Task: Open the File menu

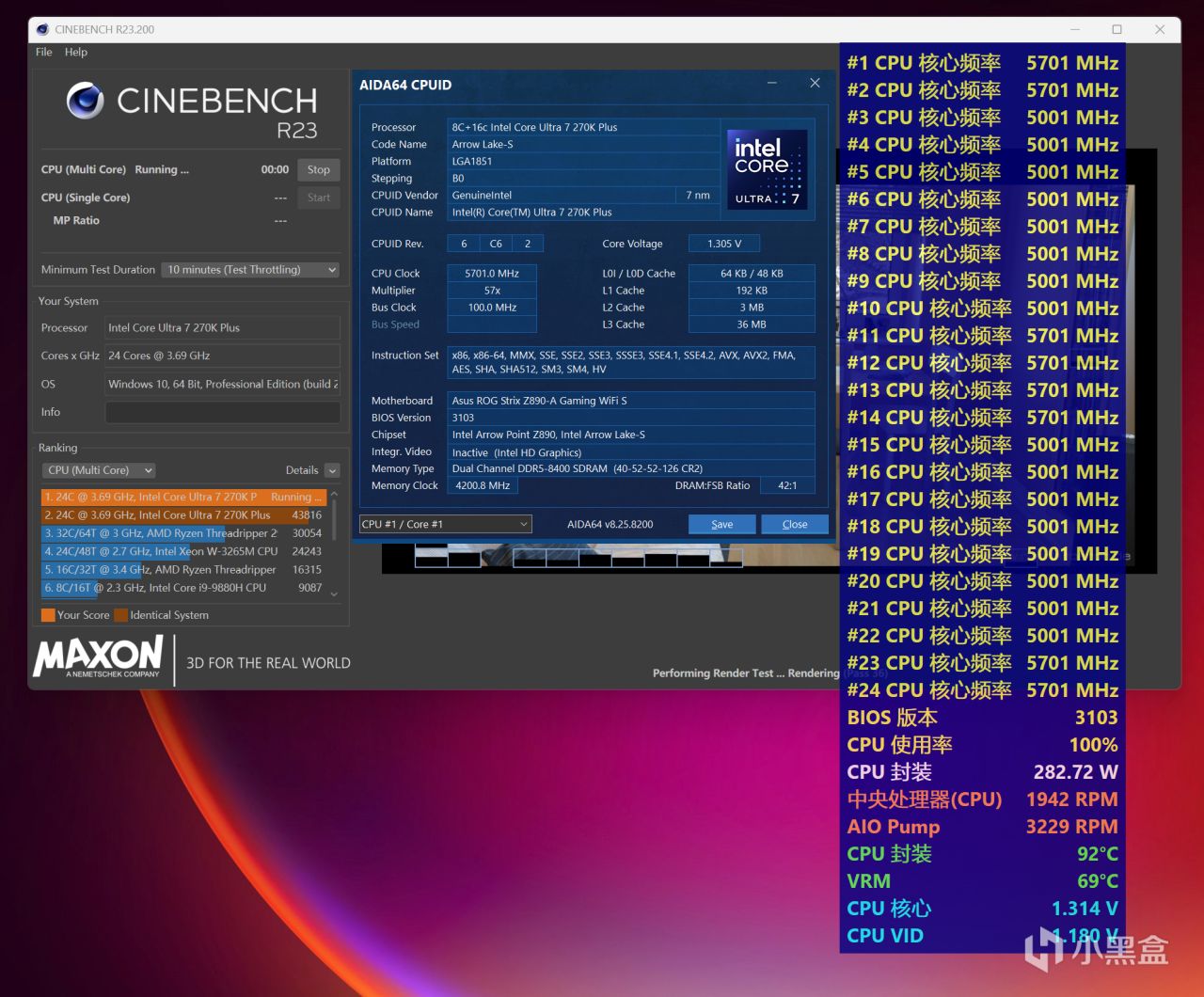Action: click(43, 52)
